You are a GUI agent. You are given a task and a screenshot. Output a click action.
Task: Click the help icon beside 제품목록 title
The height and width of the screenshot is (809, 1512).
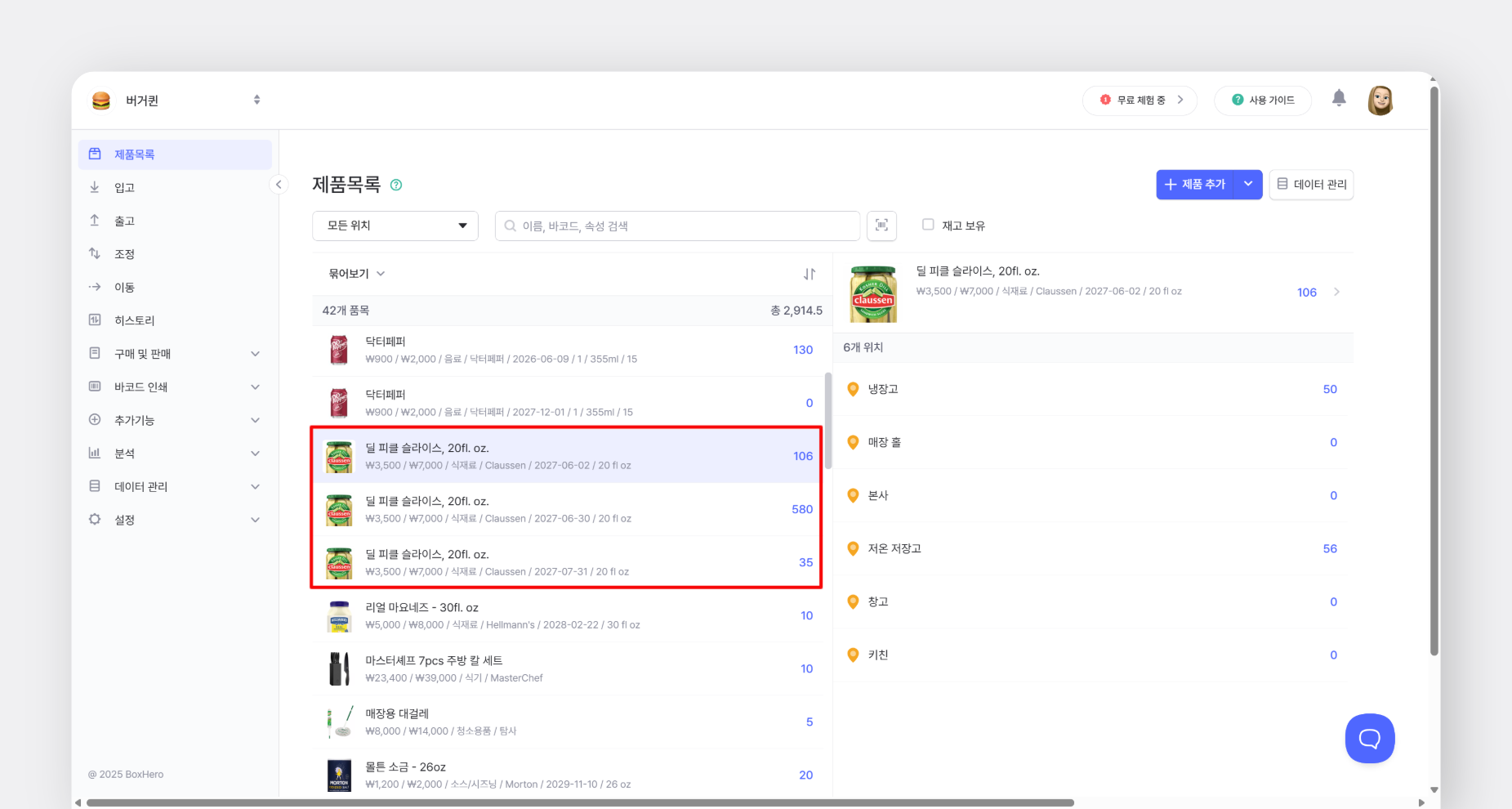click(x=396, y=185)
